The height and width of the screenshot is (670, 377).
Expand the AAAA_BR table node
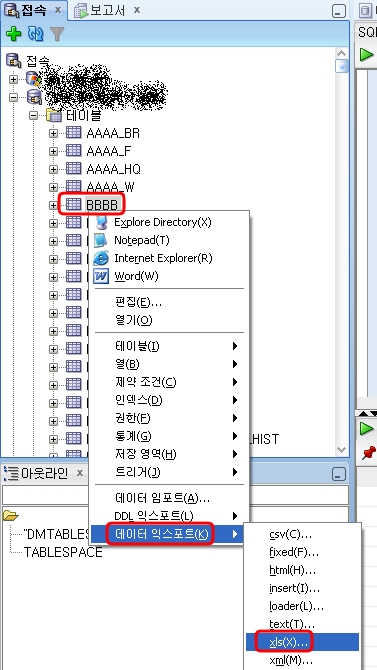tap(53, 133)
